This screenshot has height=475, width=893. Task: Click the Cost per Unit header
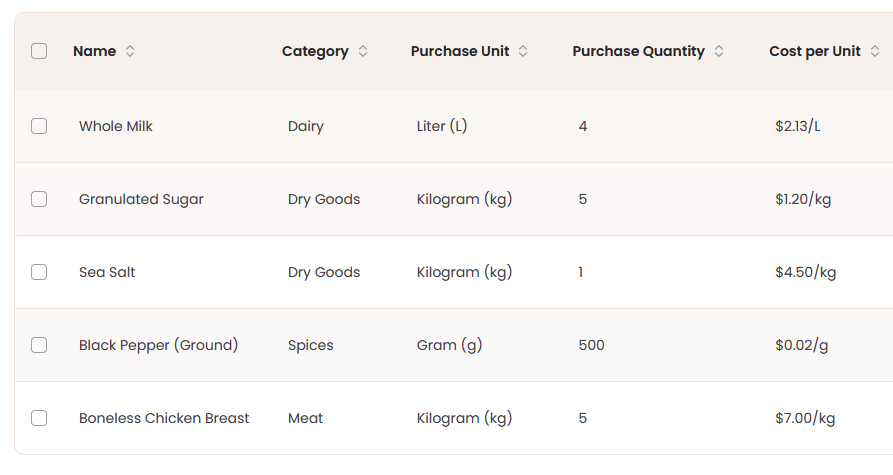[814, 51]
